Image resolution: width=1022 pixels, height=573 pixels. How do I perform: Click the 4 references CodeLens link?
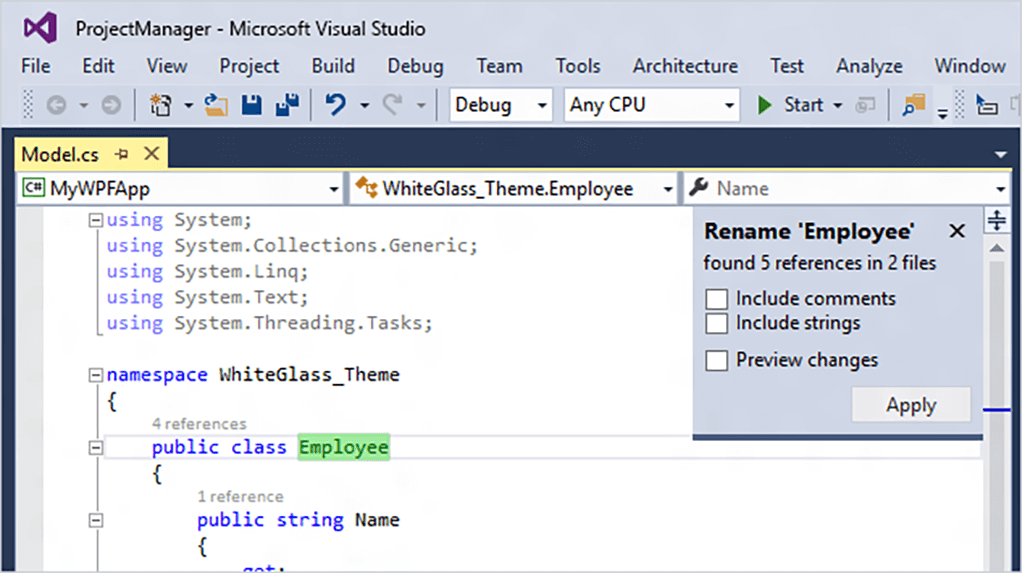click(x=199, y=424)
